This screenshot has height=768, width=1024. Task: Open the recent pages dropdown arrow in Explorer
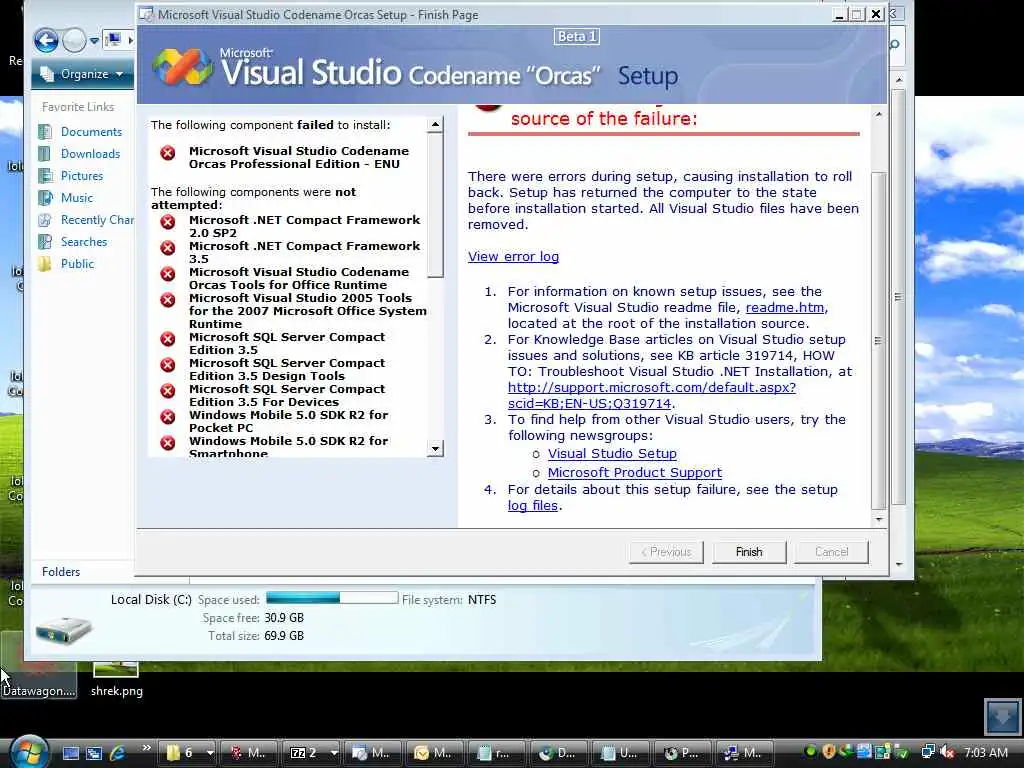pyautogui.click(x=94, y=41)
